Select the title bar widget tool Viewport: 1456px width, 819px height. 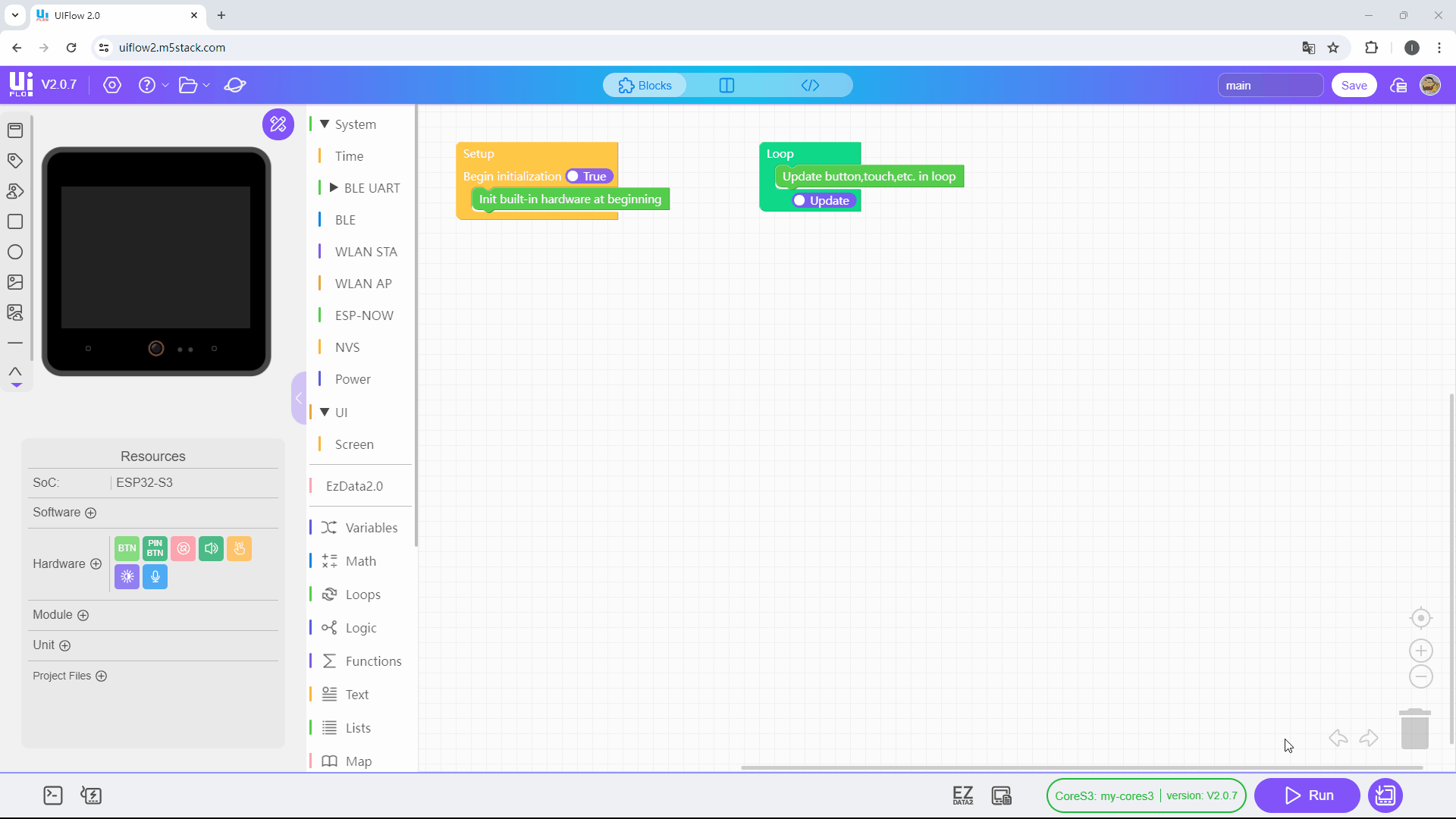tap(15, 130)
